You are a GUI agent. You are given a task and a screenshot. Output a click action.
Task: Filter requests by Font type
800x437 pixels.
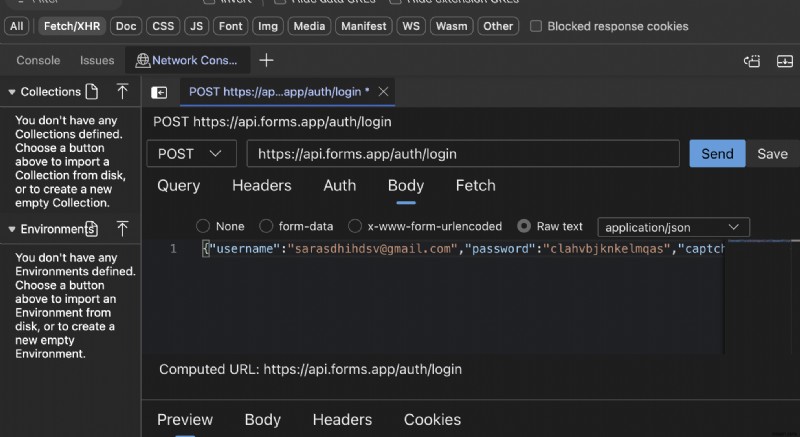coord(231,26)
